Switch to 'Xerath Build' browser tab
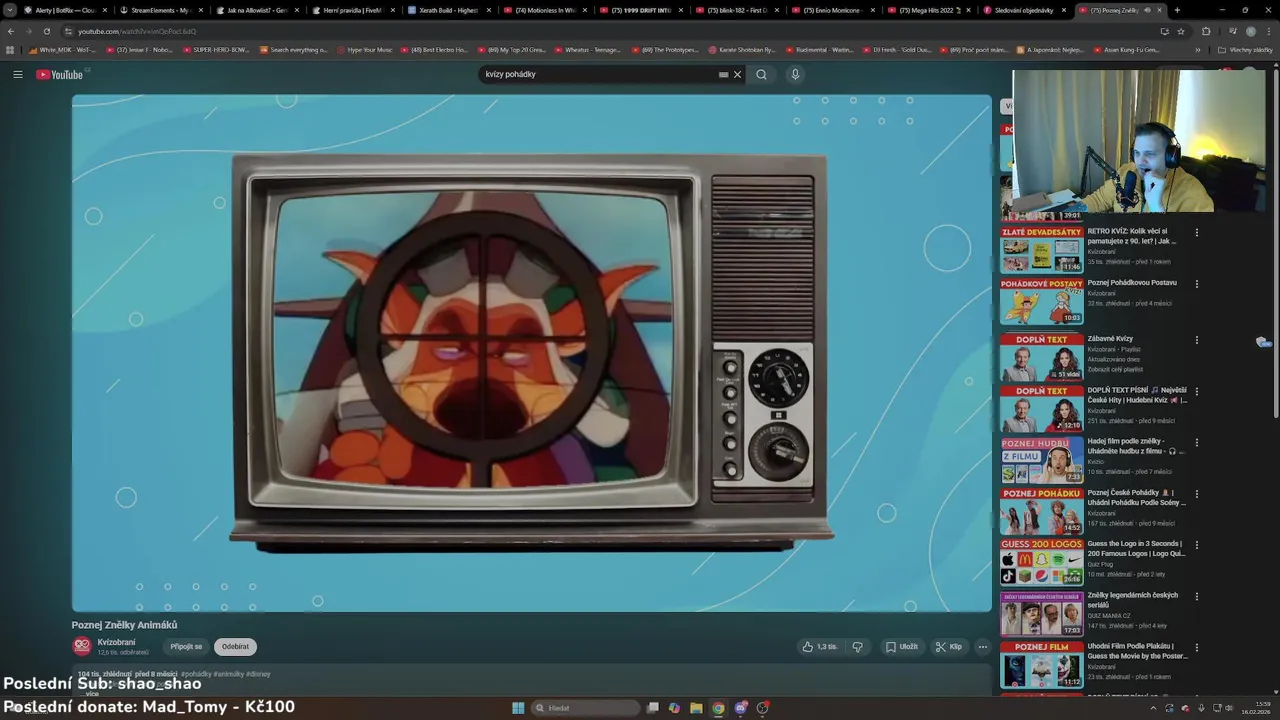 click(x=449, y=10)
